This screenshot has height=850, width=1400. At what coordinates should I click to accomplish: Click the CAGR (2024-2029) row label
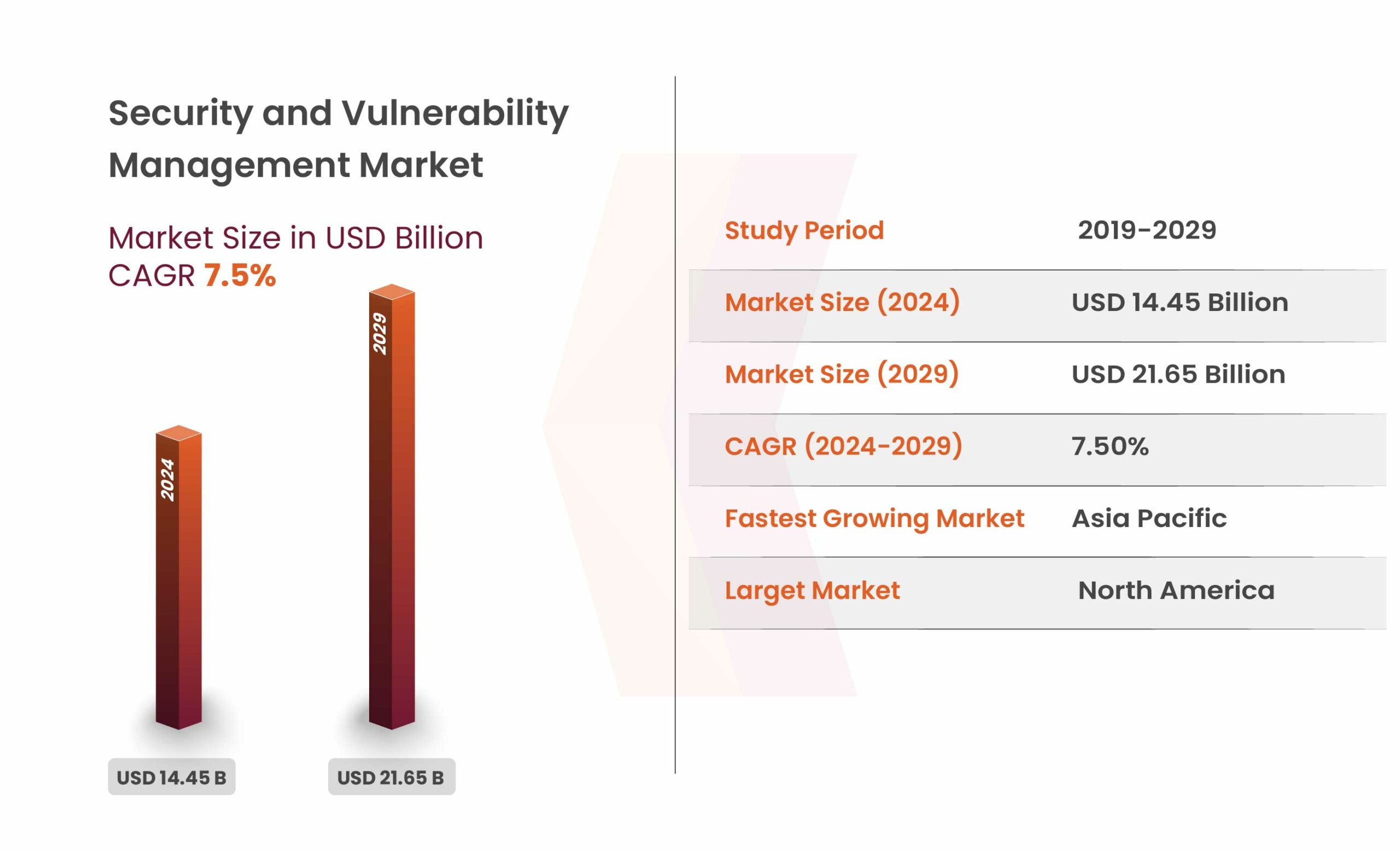[x=843, y=445]
